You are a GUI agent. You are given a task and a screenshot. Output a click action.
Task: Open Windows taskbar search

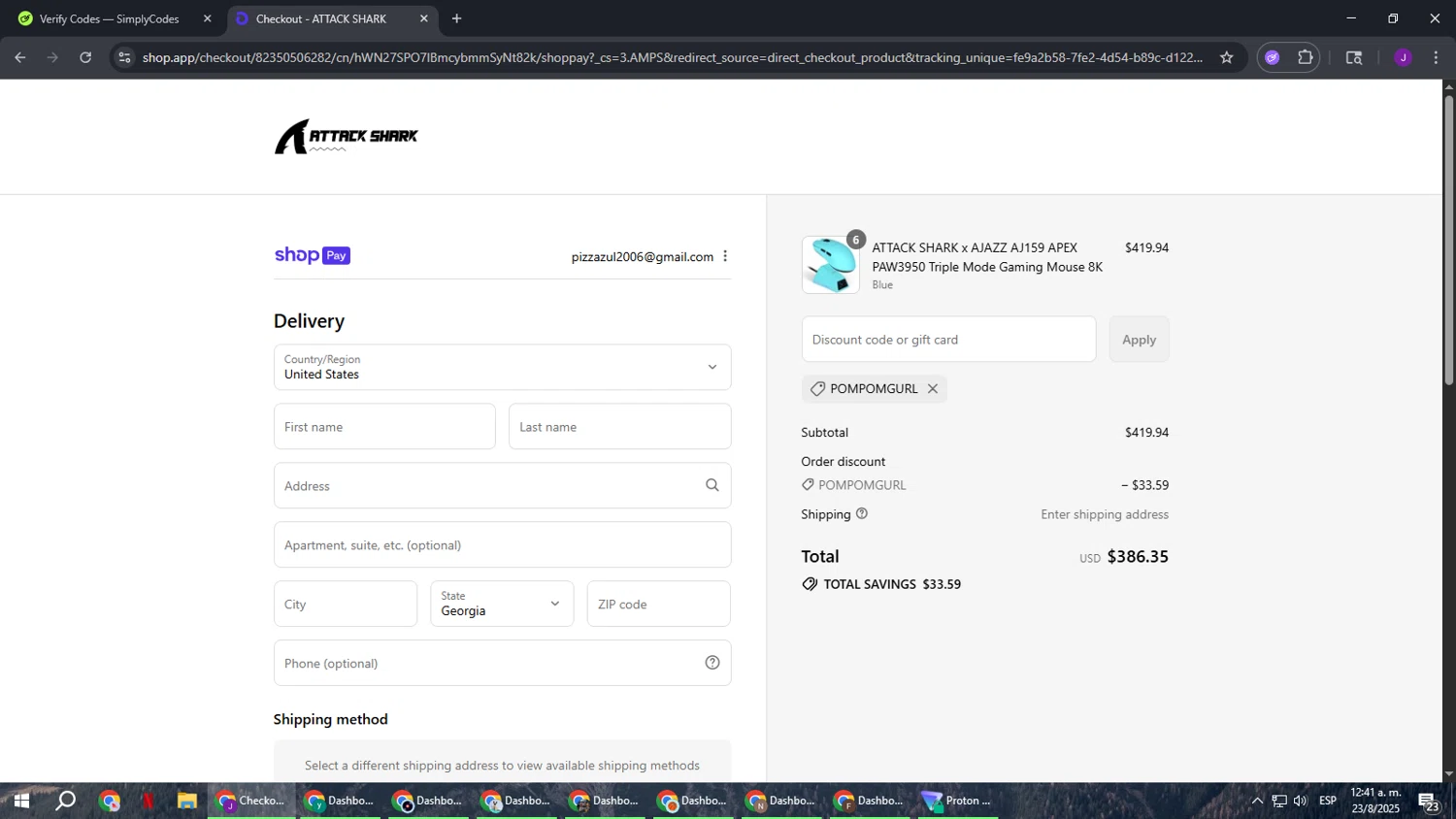click(65, 801)
